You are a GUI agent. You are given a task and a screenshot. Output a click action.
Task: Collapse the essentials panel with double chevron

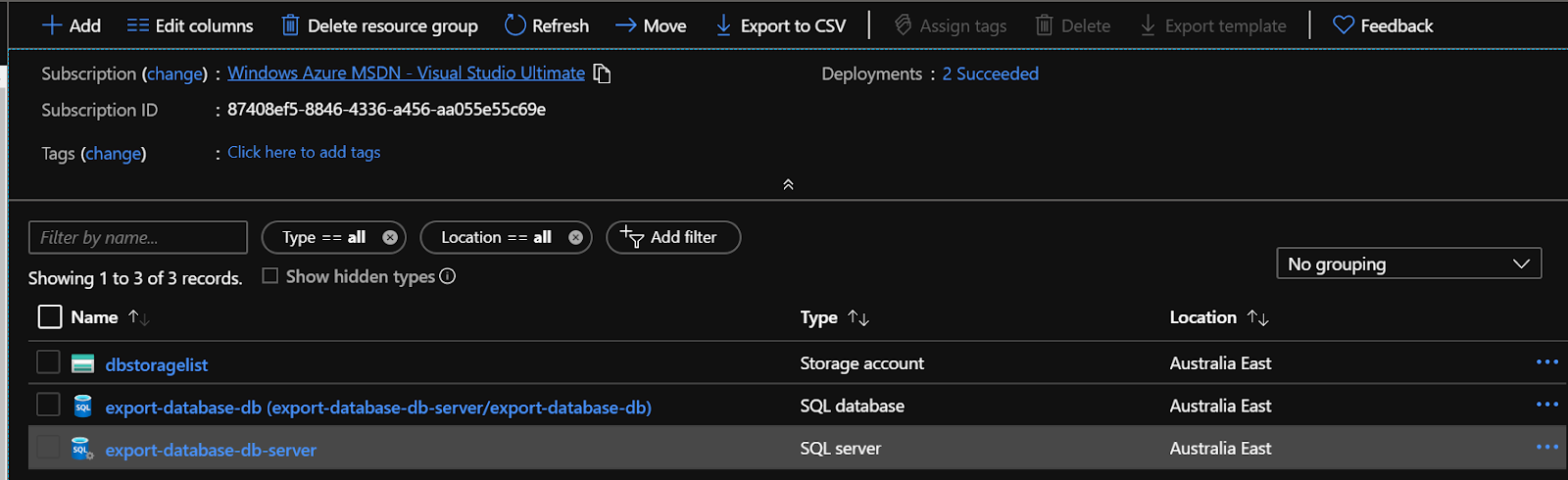[788, 184]
